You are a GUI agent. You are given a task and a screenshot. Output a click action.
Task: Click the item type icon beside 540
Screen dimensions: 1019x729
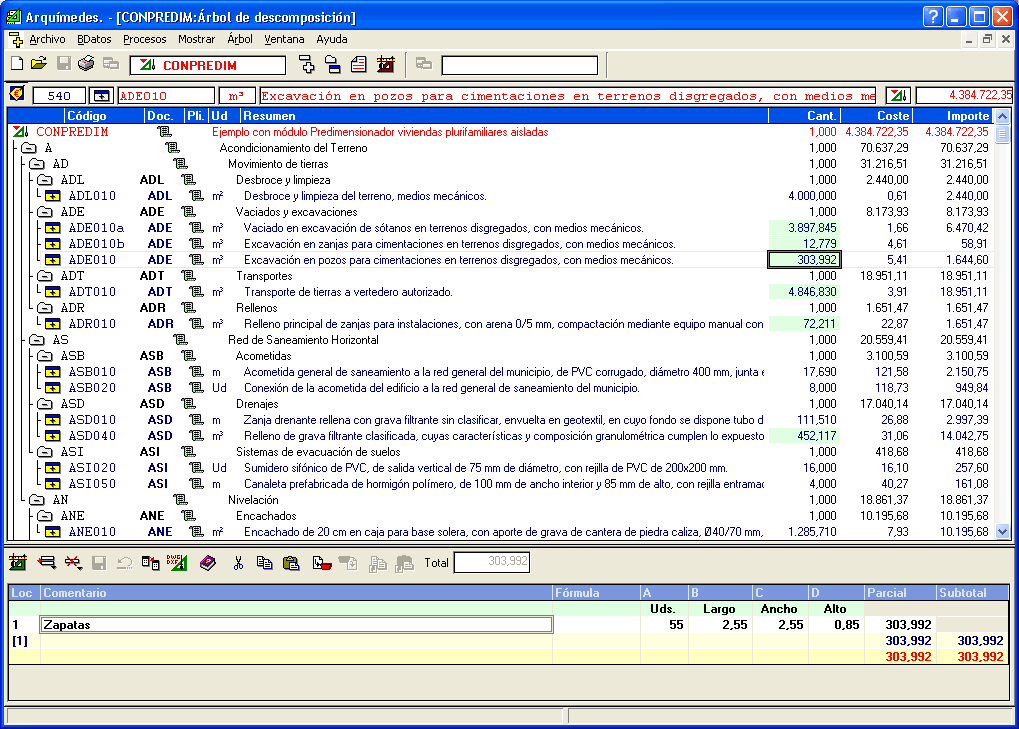pos(101,96)
